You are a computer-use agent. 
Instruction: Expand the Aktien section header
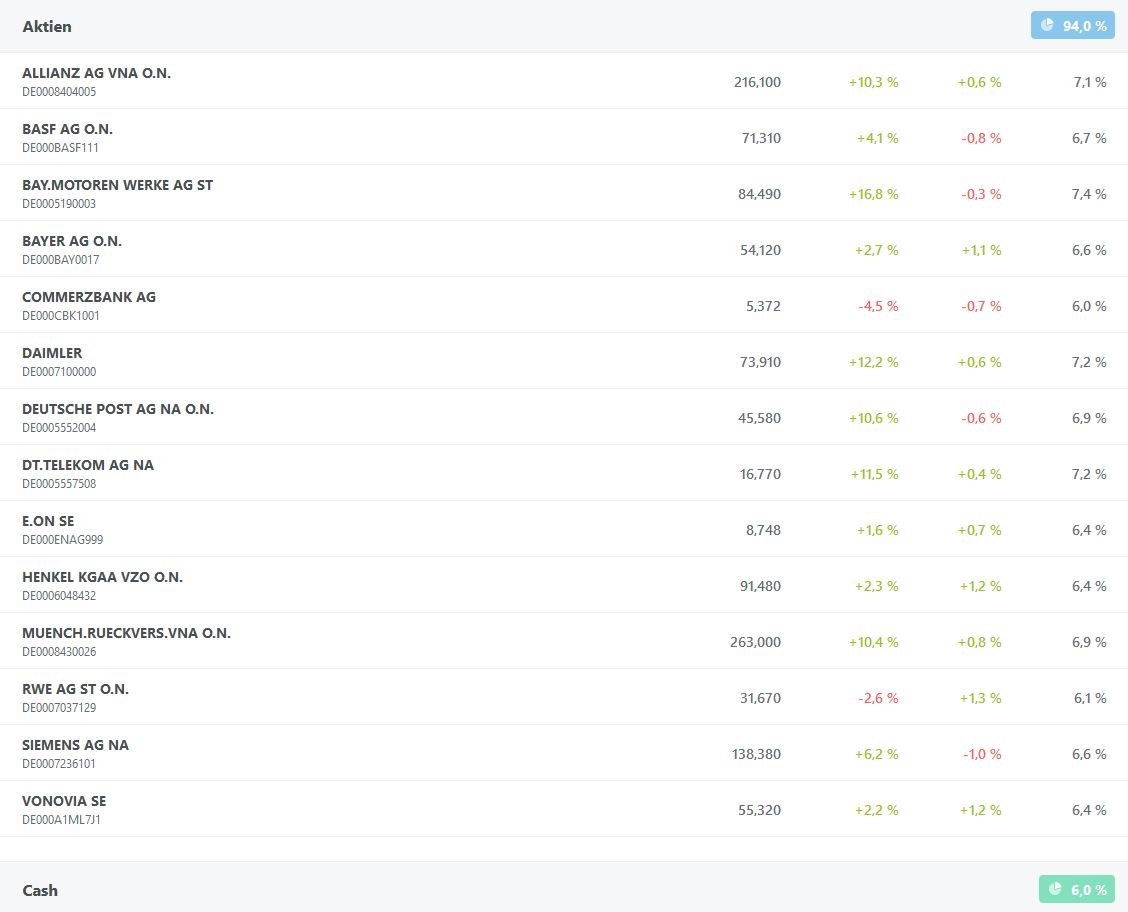click(x=47, y=26)
